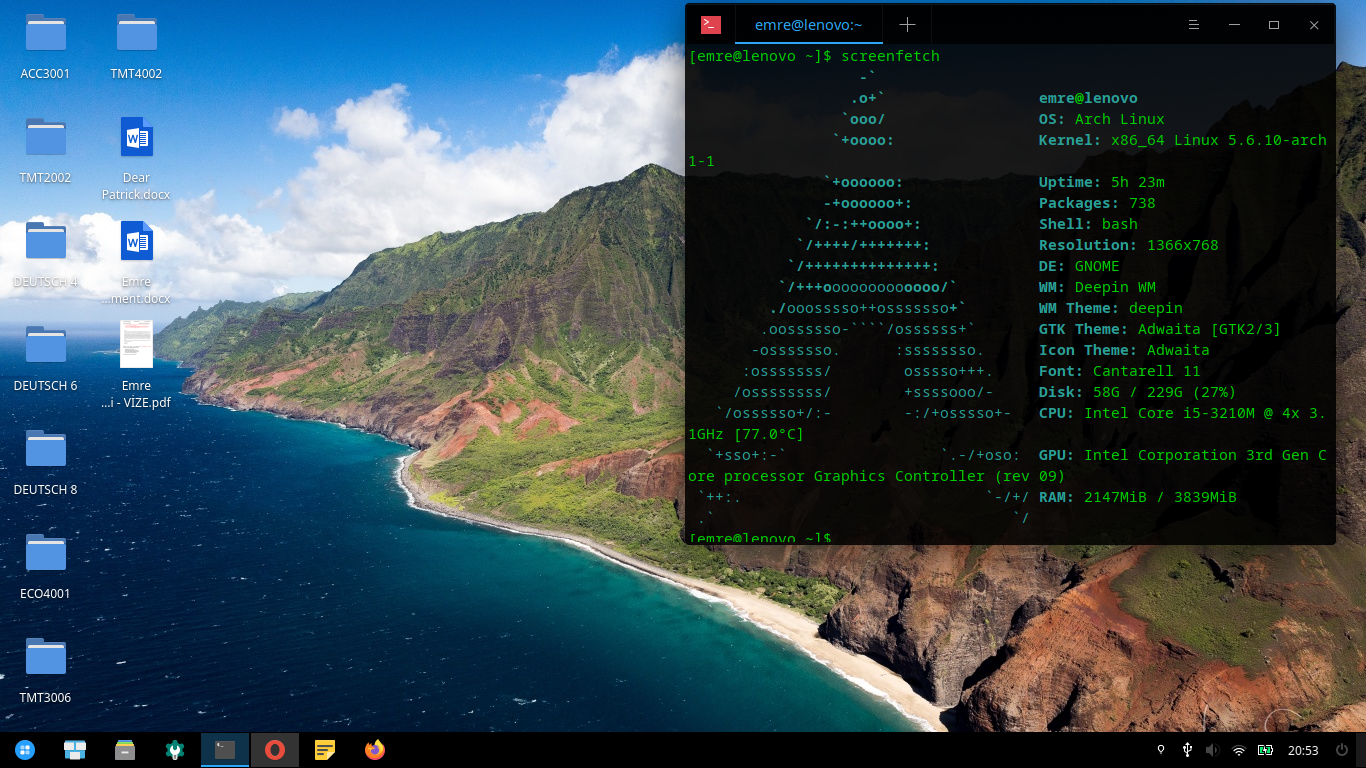This screenshot has width=1366, height=768.
Task: Click the 'DE: GNOME' line
Action: (x=1079, y=266)
